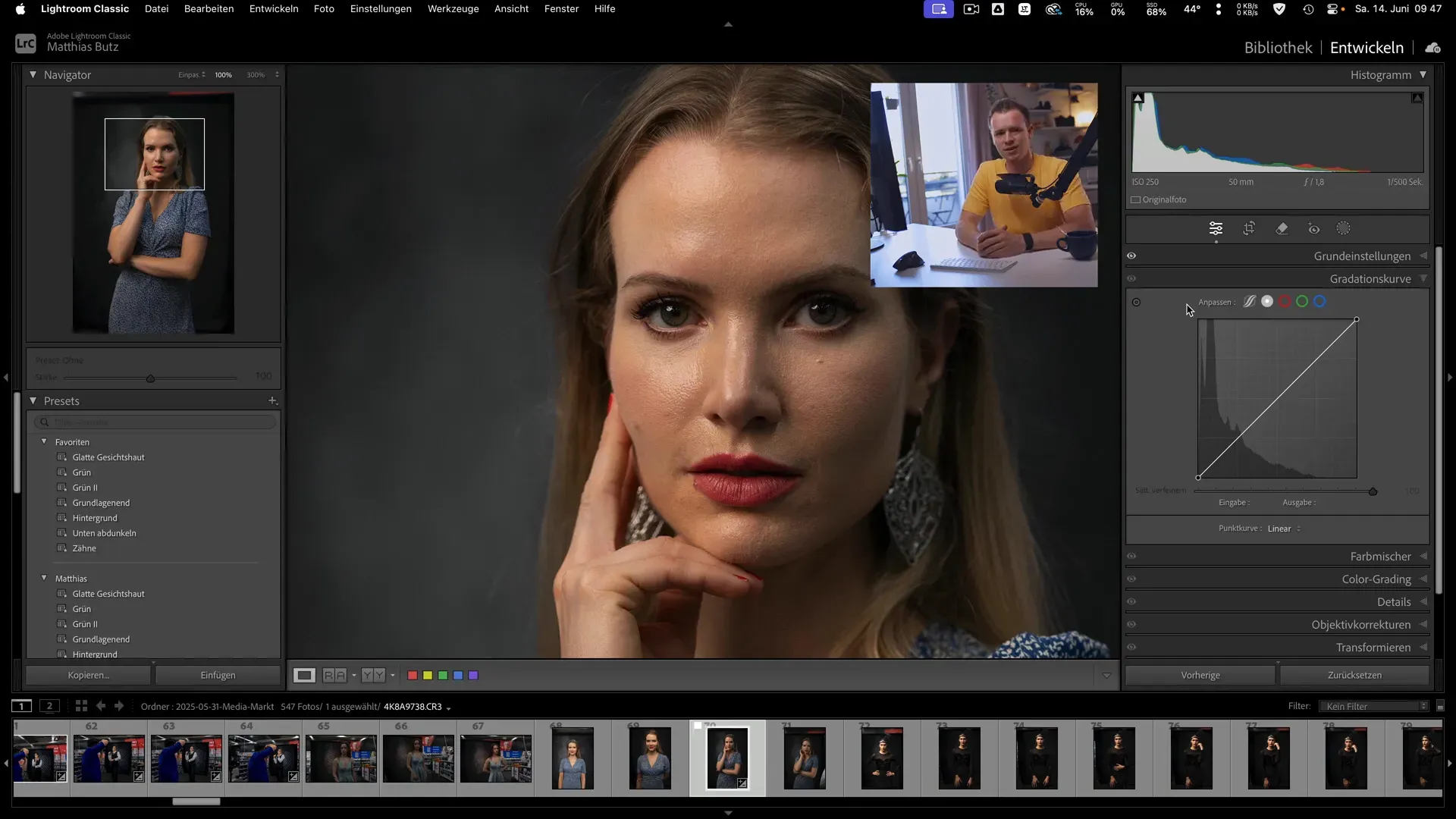Viewport: 1456px width, 819px height.
Task: Open the Kein Filter dropdown
Action: [x=1373, y=705]
